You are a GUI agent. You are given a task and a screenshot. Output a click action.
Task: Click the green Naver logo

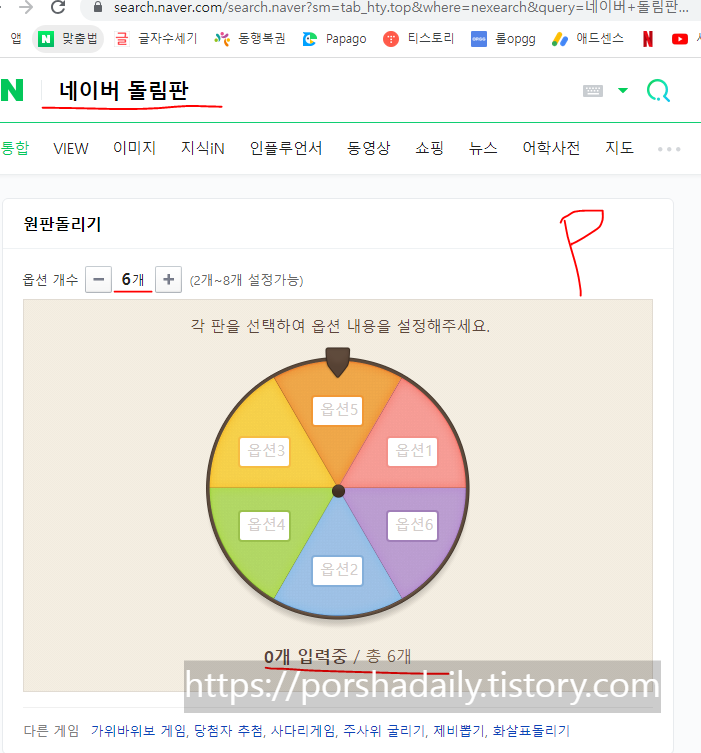12,90
